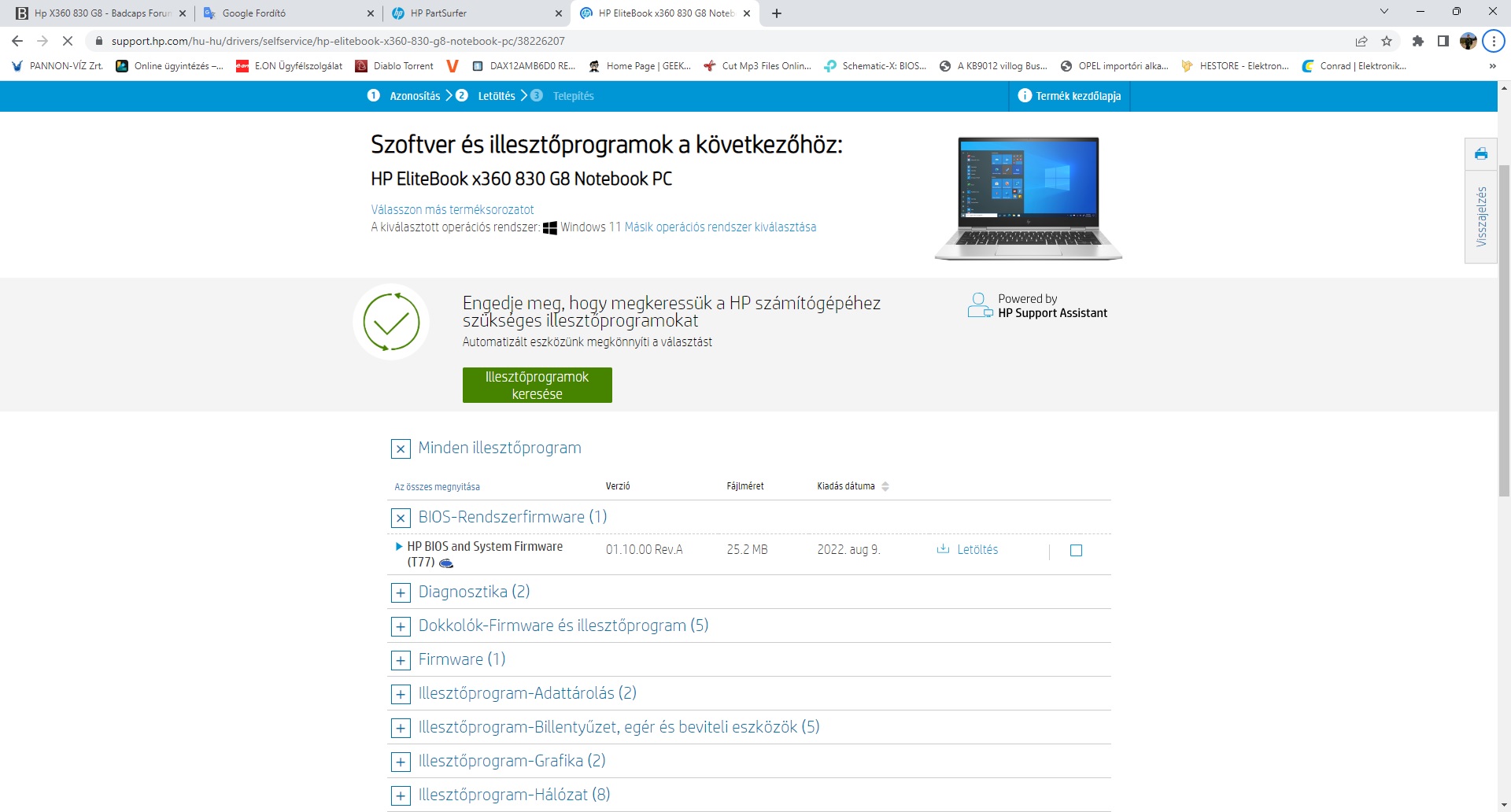Select the HP EliteBook x360 830 G8 tab
The width and height of the screenshot is (1511, 812).
click(x=666, y=13)
